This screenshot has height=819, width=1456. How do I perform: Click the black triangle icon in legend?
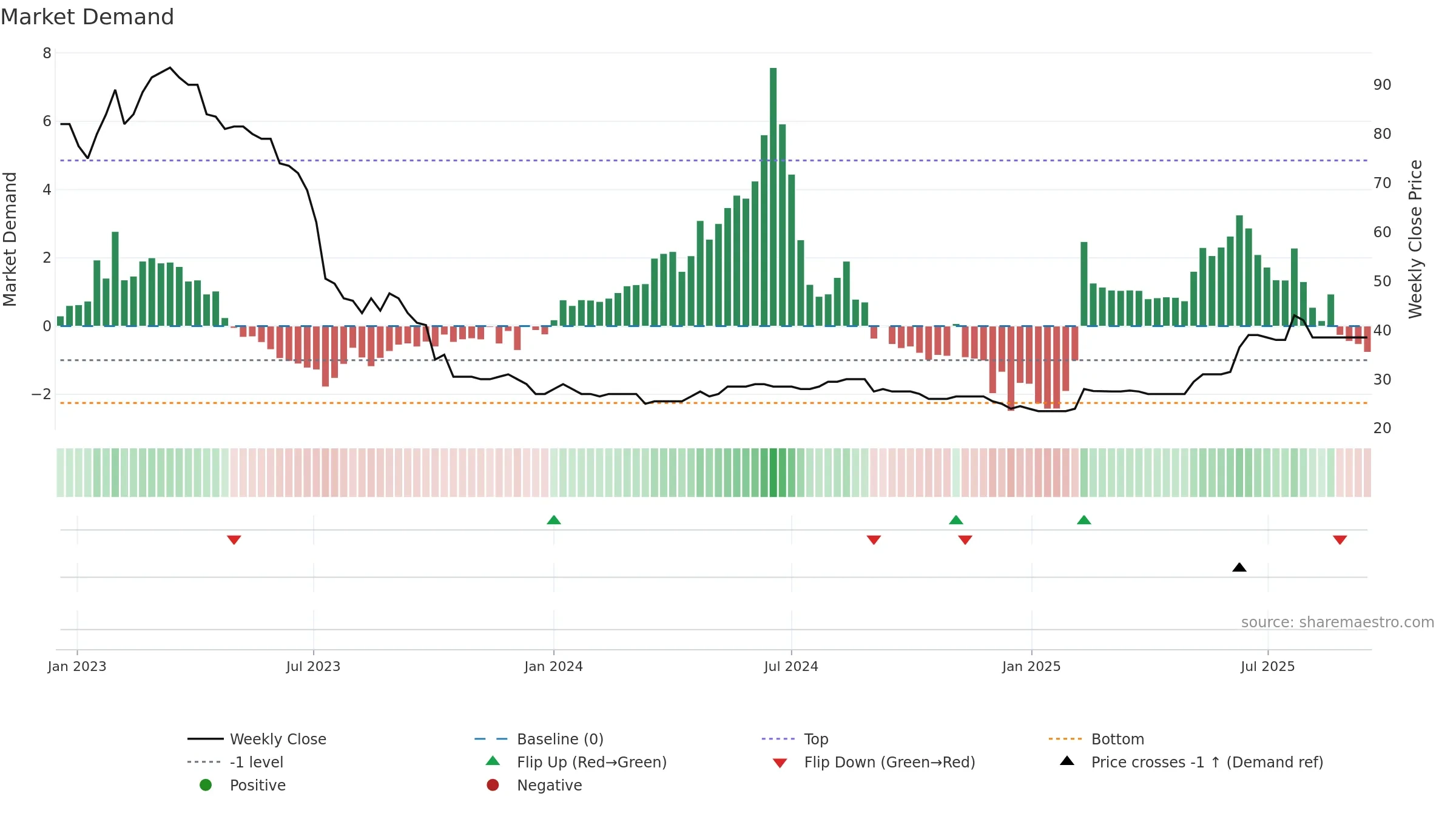click(x=1067, y=761)
